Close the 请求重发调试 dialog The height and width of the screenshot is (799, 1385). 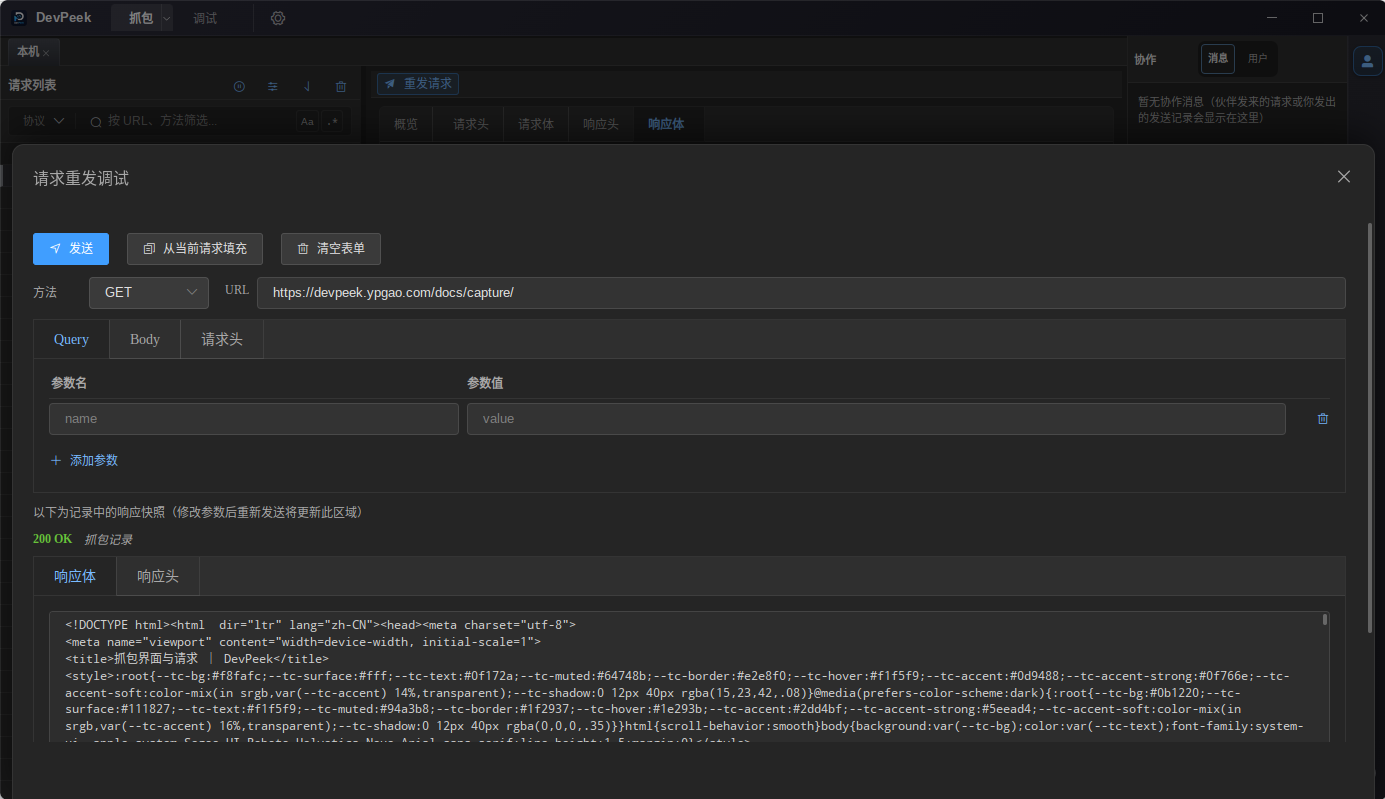pos(1344,177)
